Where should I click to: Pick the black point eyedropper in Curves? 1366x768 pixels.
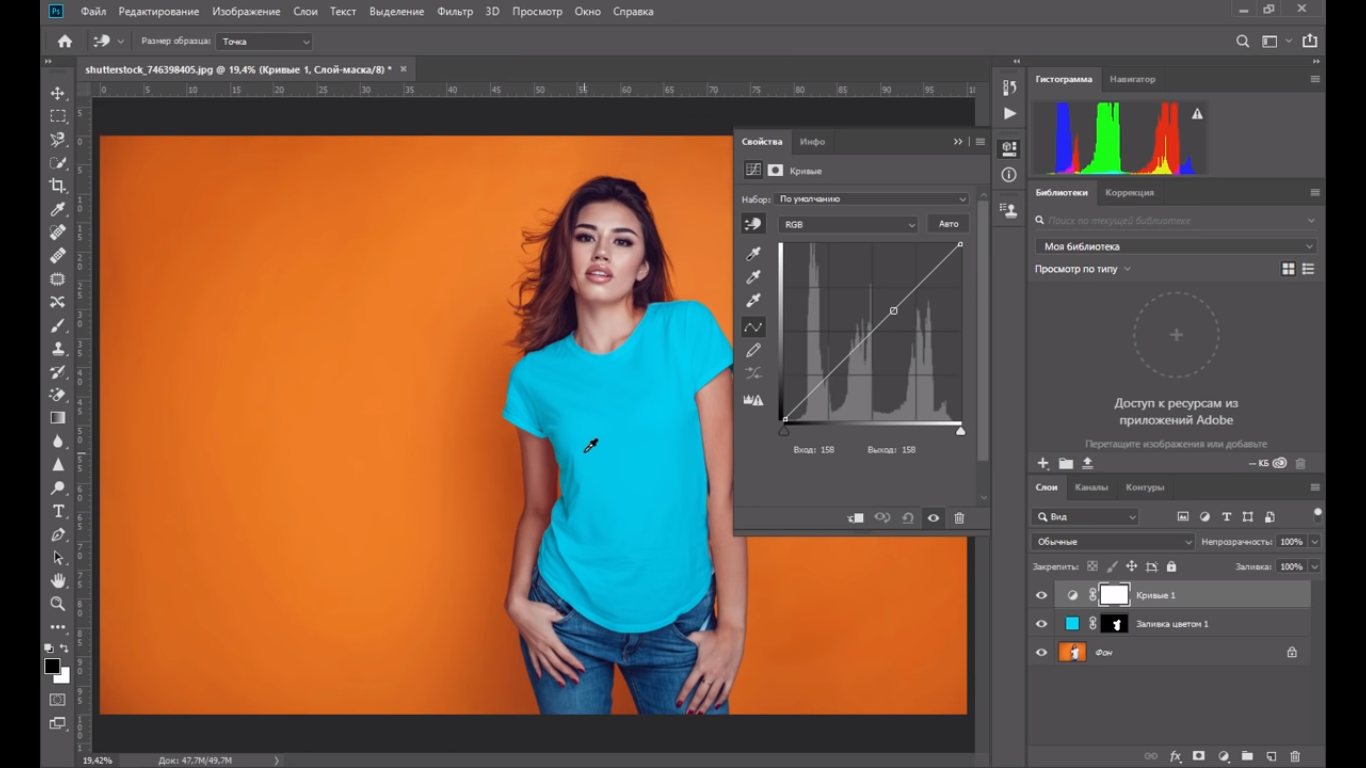point(754,254)
